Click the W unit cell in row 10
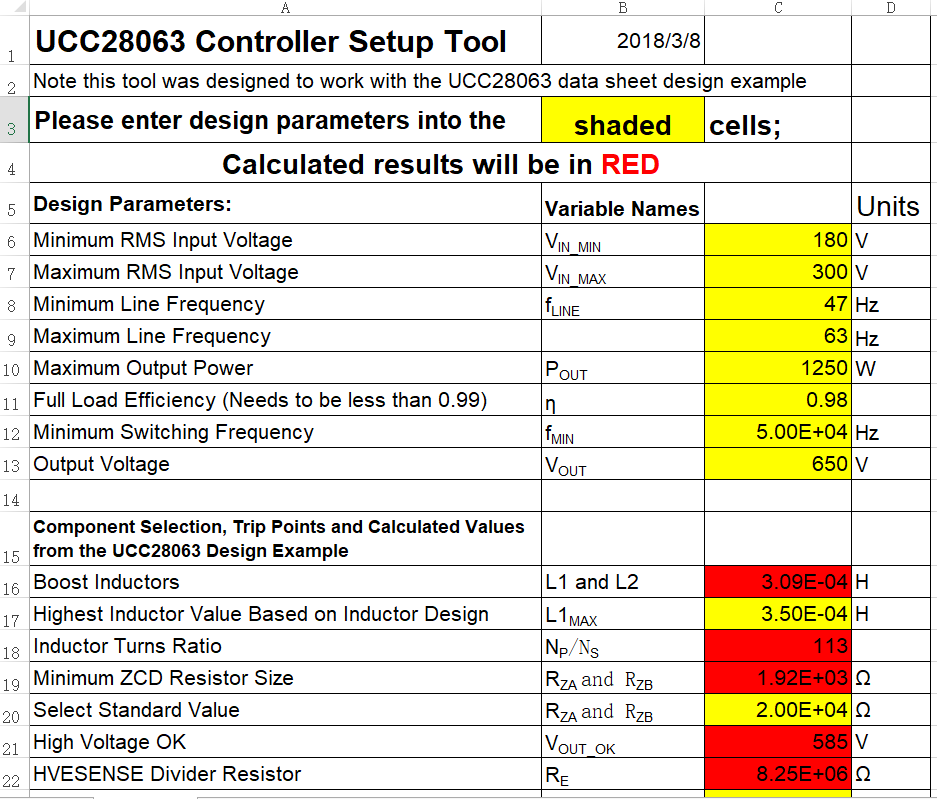Image resolution: width=937 pixels, height=799 pixels. (890, 368)
